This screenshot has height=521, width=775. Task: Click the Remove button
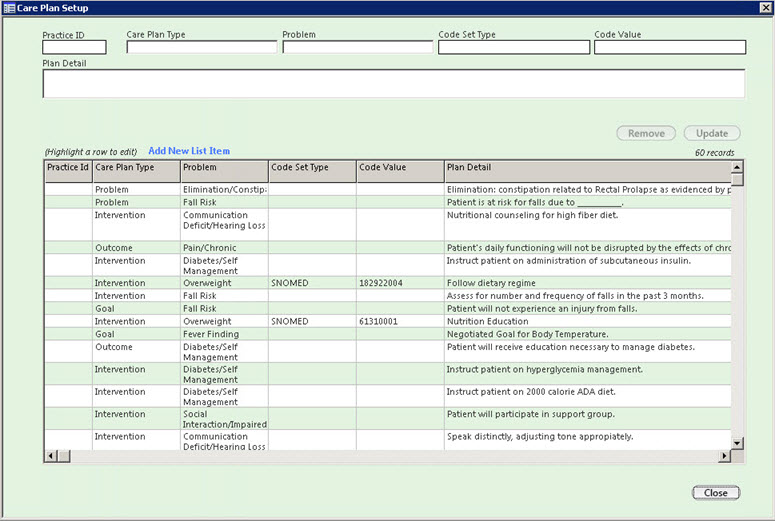pyautogui.click(x=646, y=133)
